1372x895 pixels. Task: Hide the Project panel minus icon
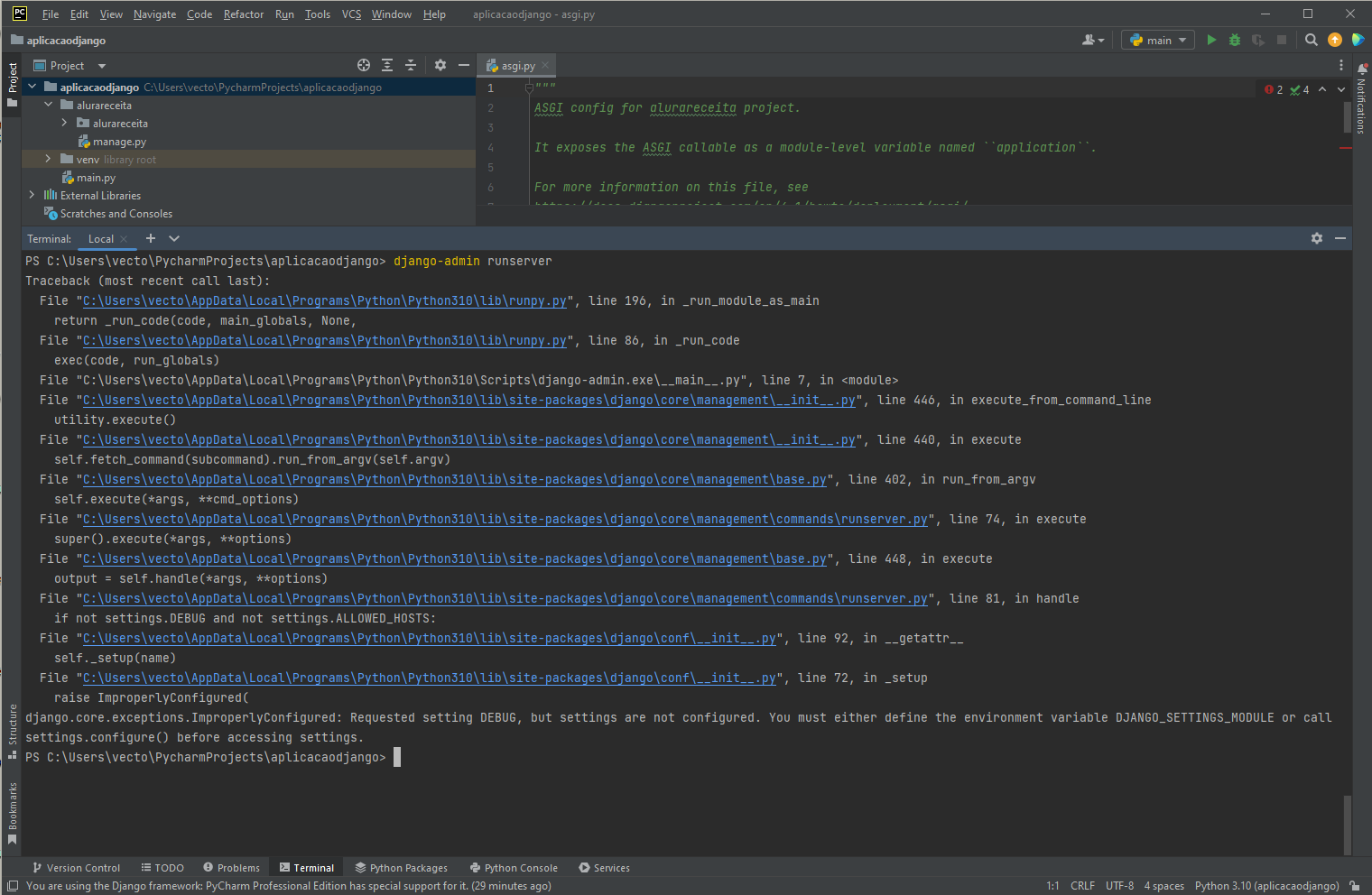[x=464, y=65]
